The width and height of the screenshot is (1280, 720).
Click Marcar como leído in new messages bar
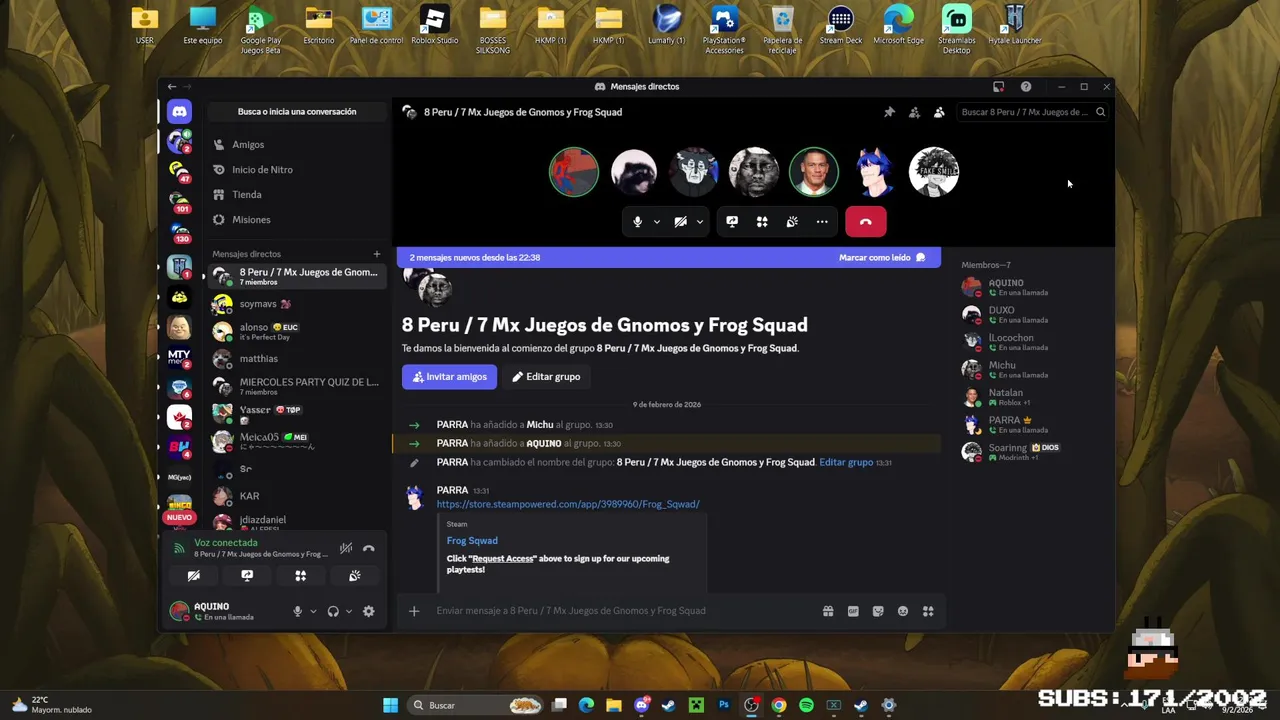tap(882, 257)
